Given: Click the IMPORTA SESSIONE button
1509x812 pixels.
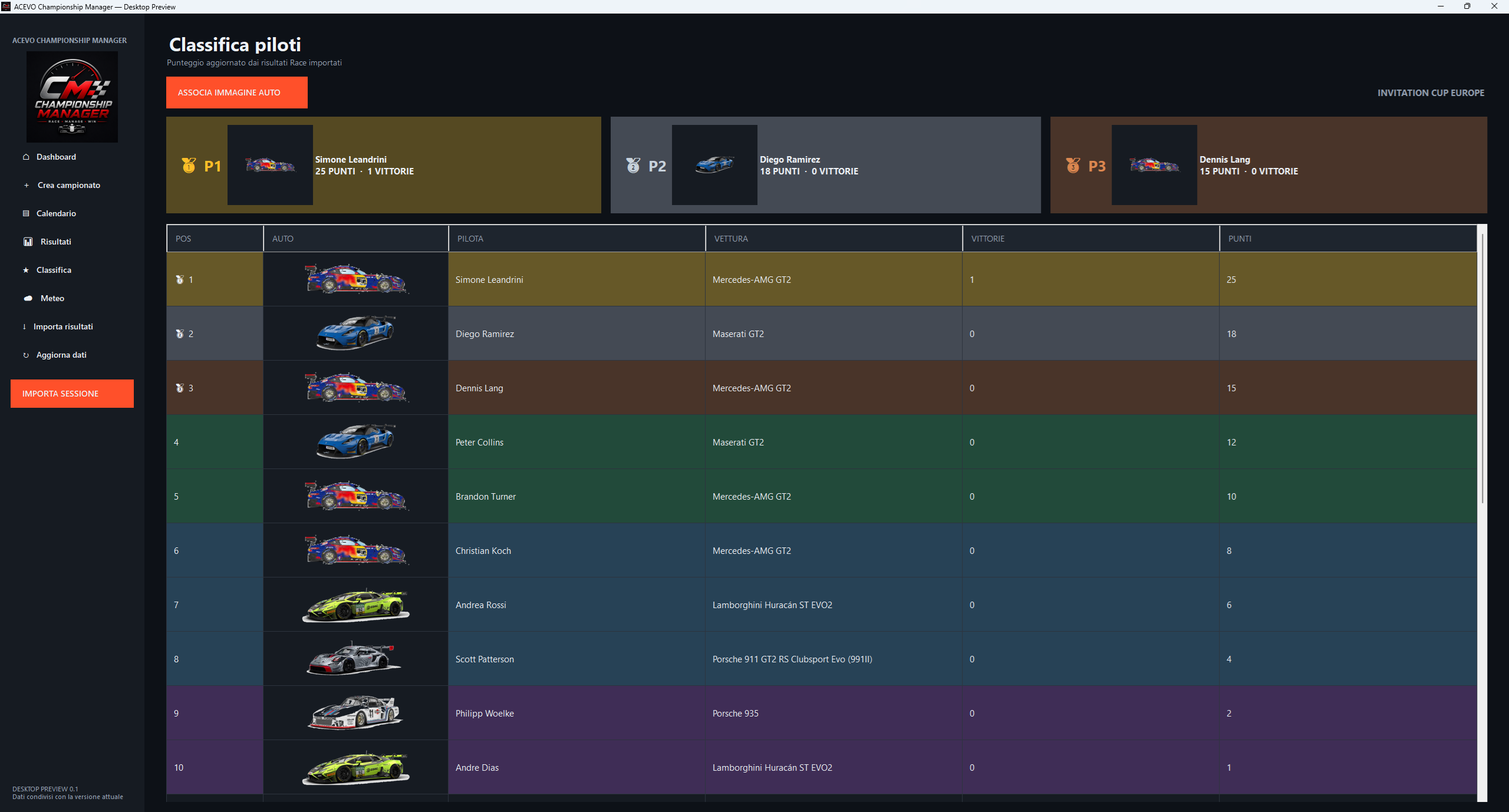Looking at the screenshot, I should [72, 394].
